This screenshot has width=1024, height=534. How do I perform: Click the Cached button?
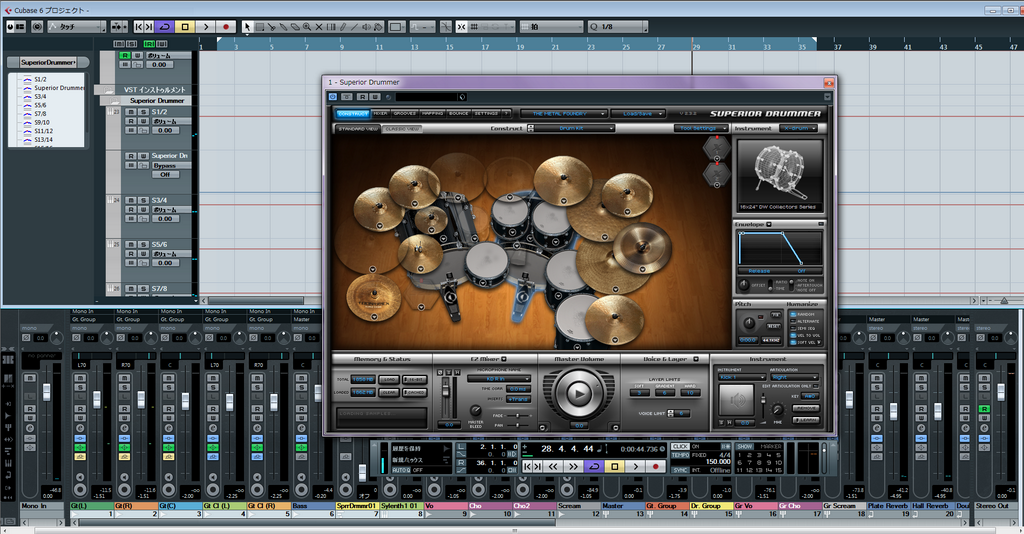pos(415,392)
